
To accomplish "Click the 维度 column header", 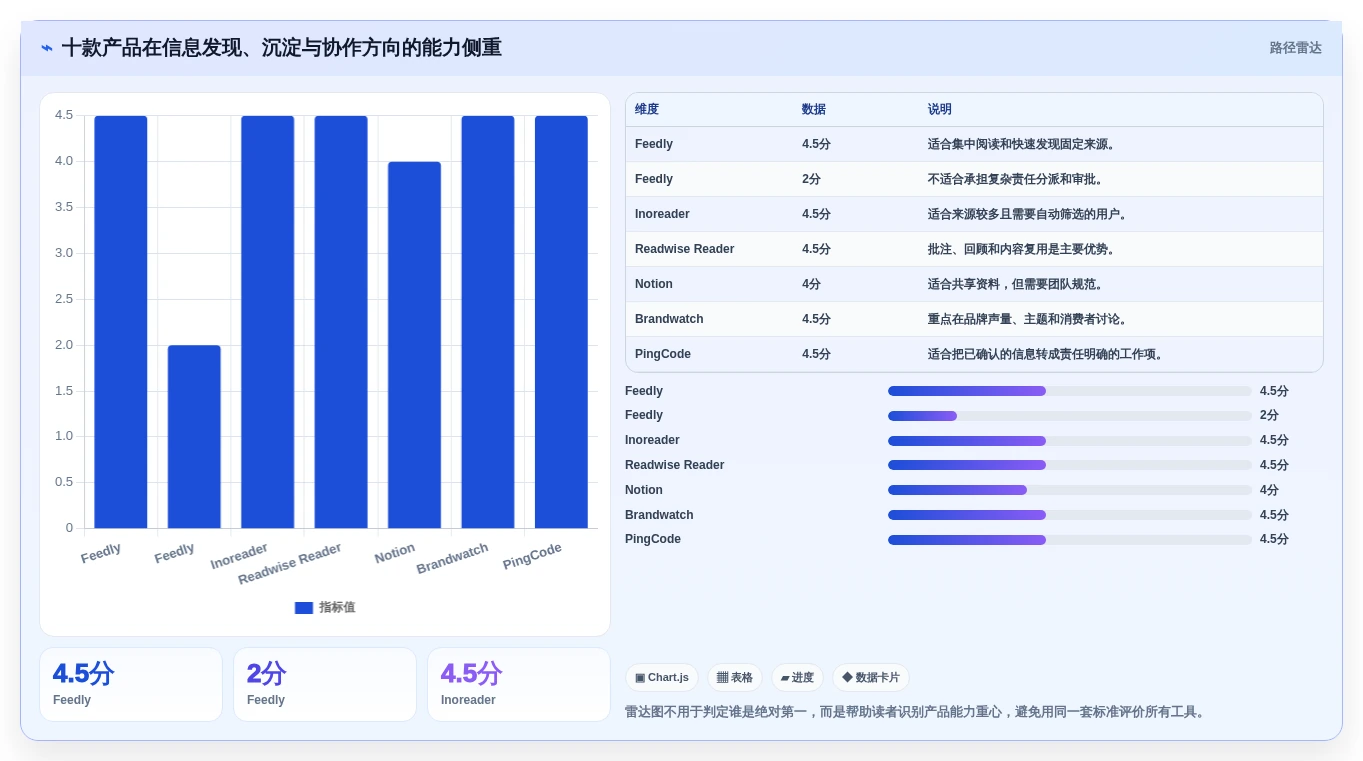I will click(x=647, y=110).
